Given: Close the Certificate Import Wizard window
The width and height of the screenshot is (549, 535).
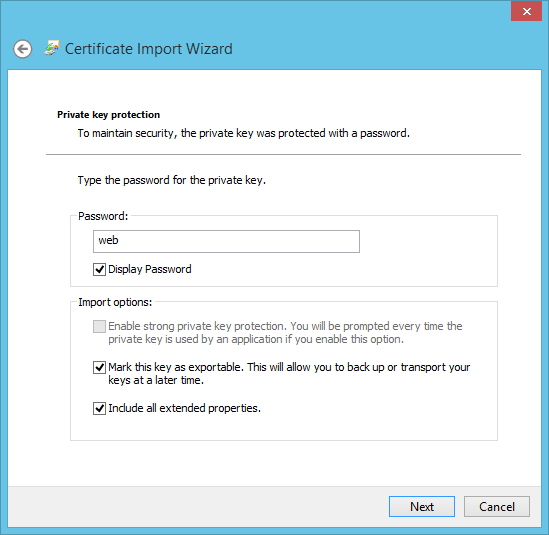Looking at the screenshot, I should point(526,12).
